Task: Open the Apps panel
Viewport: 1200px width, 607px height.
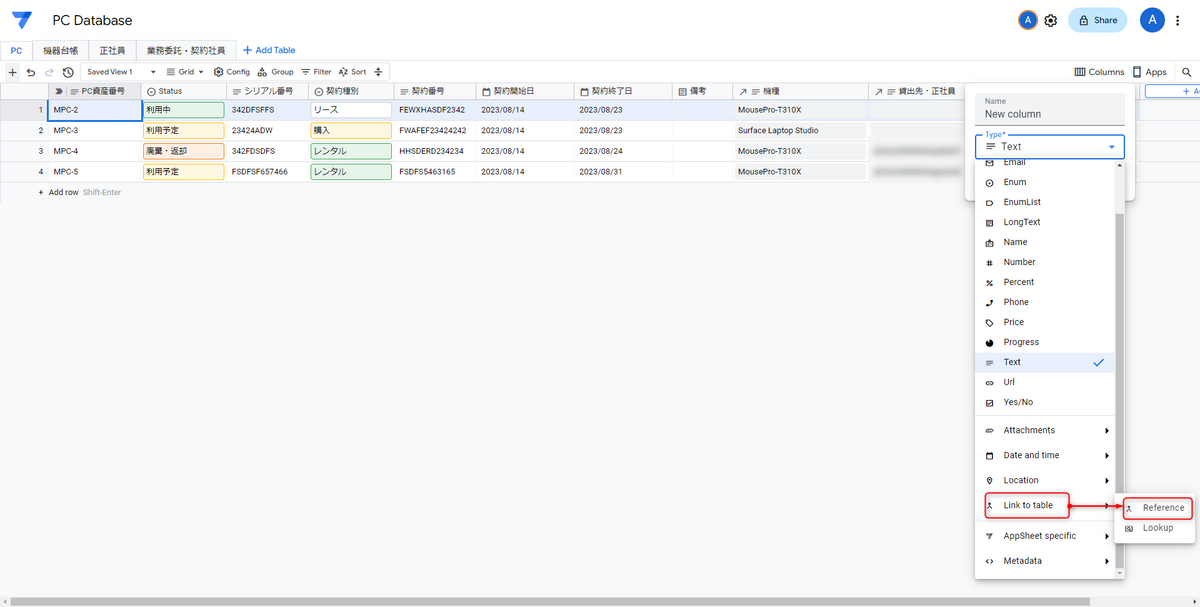Action: tap(1150, 72)
